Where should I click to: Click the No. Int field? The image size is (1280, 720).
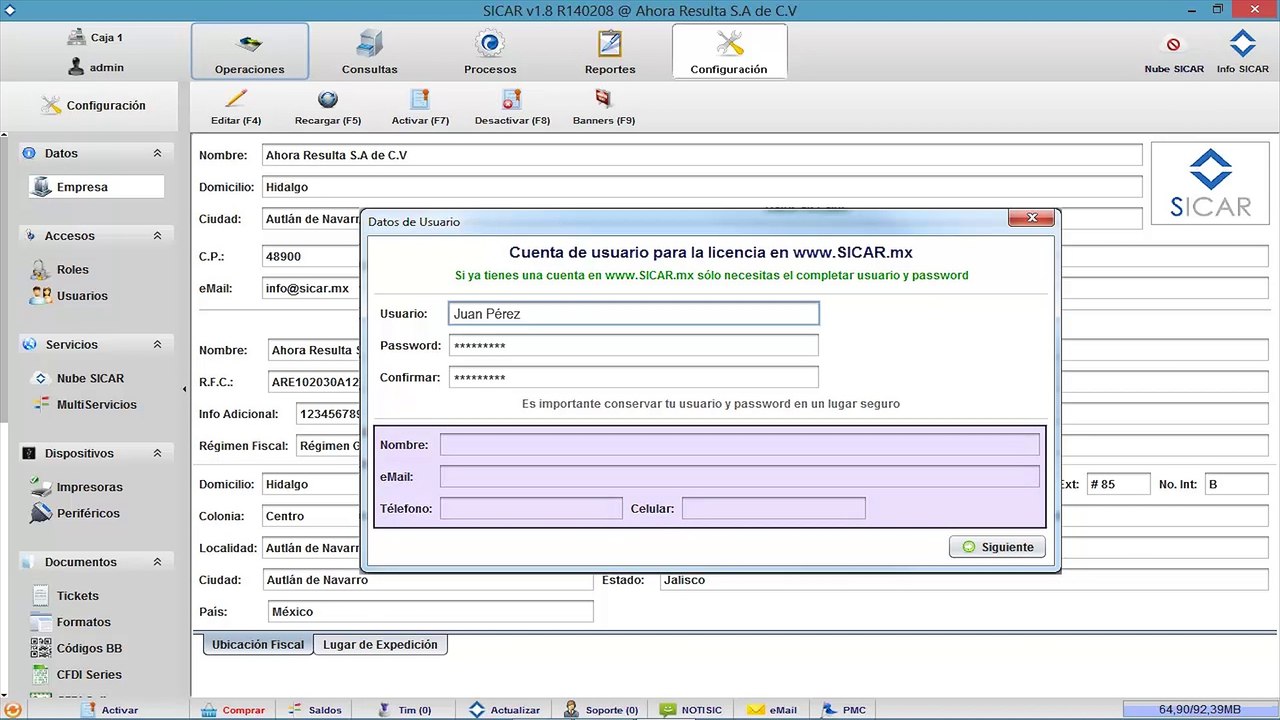point(1237,484)
